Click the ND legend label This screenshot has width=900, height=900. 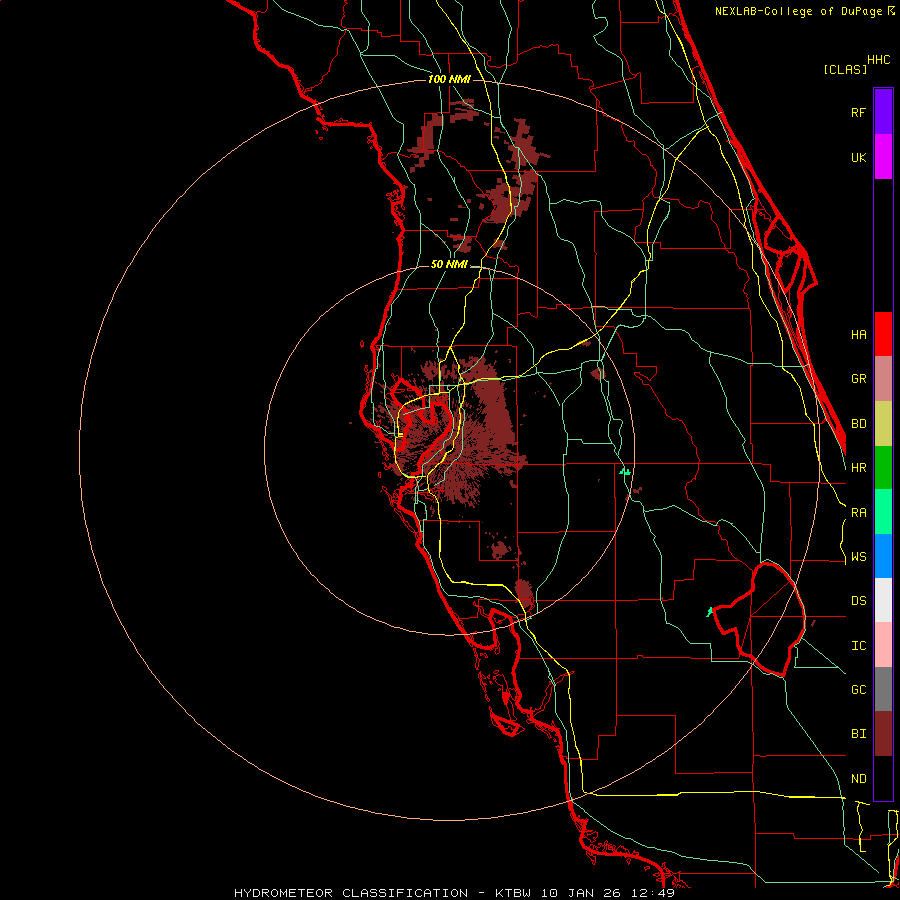click(x=858, y=779)
